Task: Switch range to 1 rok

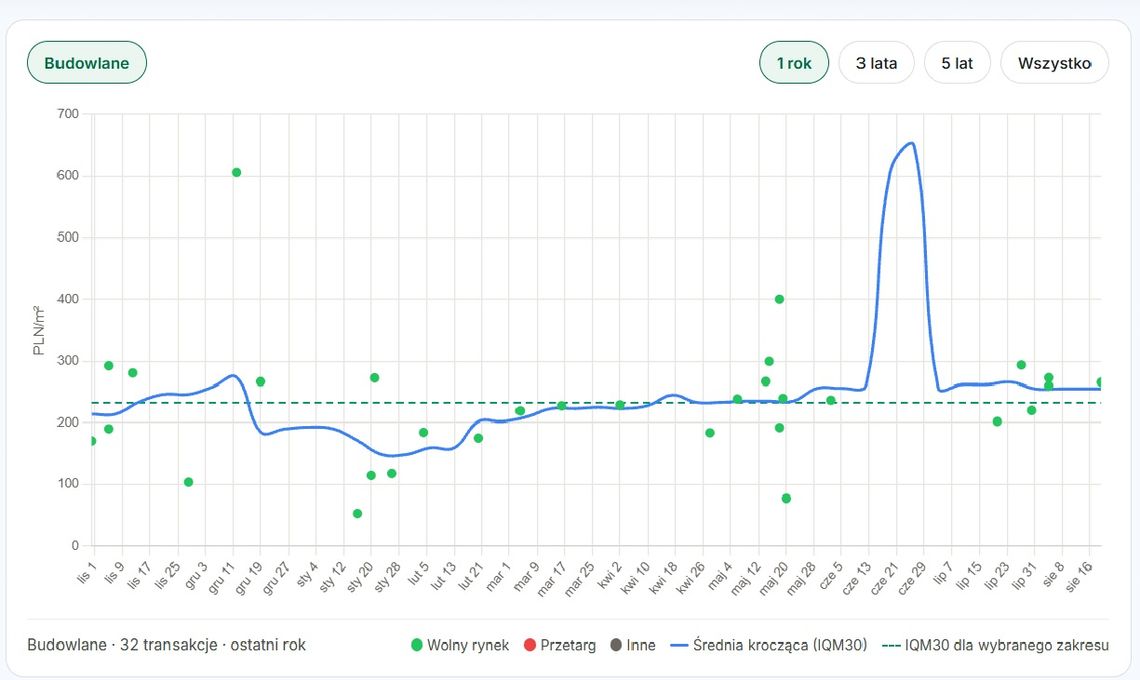Action: [794, 63]
